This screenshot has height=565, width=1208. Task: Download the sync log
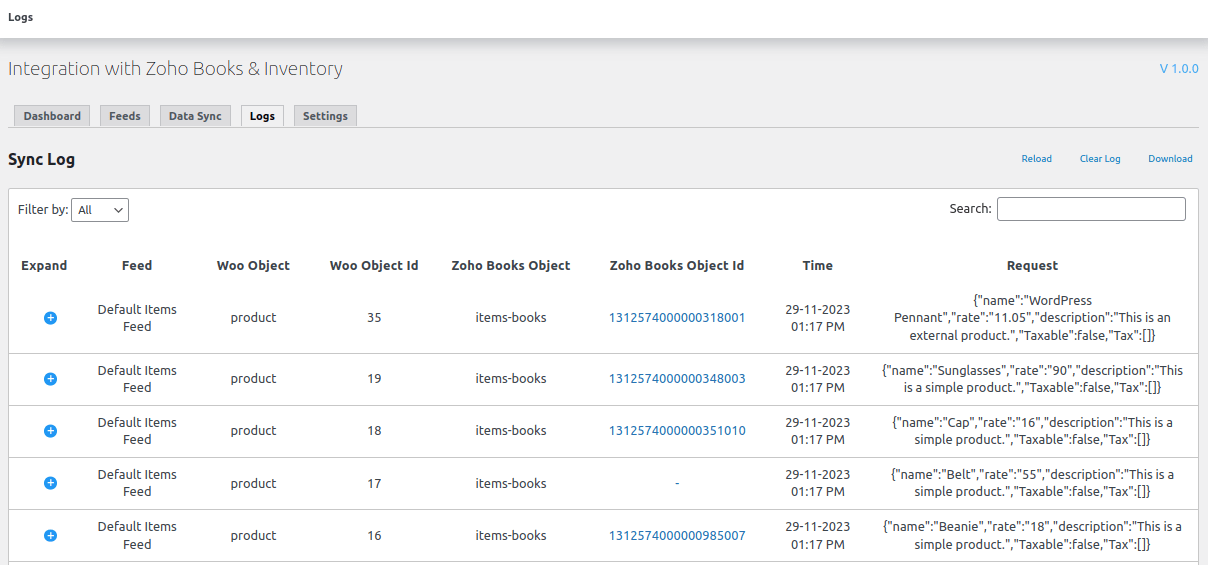pyautogui.click(x=1170, y=159)
